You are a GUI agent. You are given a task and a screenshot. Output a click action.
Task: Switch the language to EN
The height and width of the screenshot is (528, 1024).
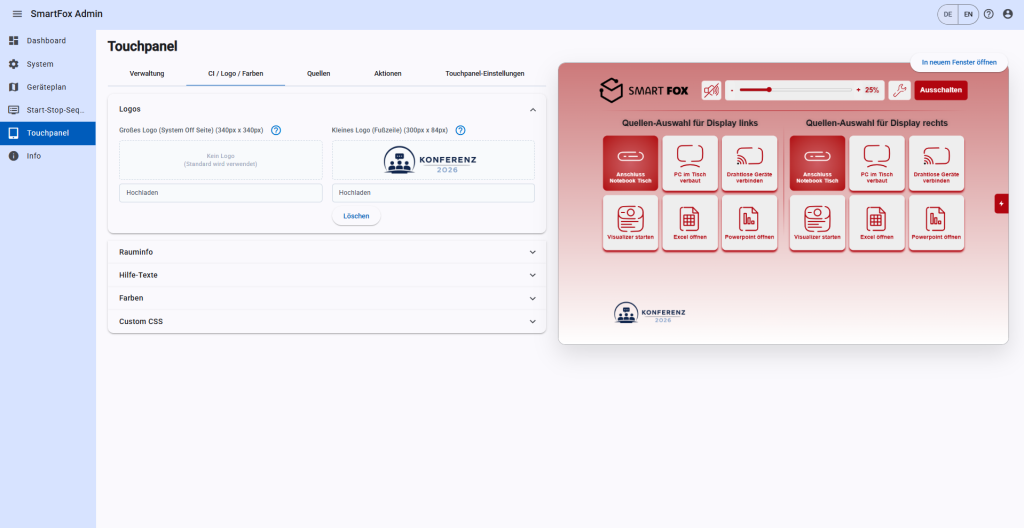(968, 14)
